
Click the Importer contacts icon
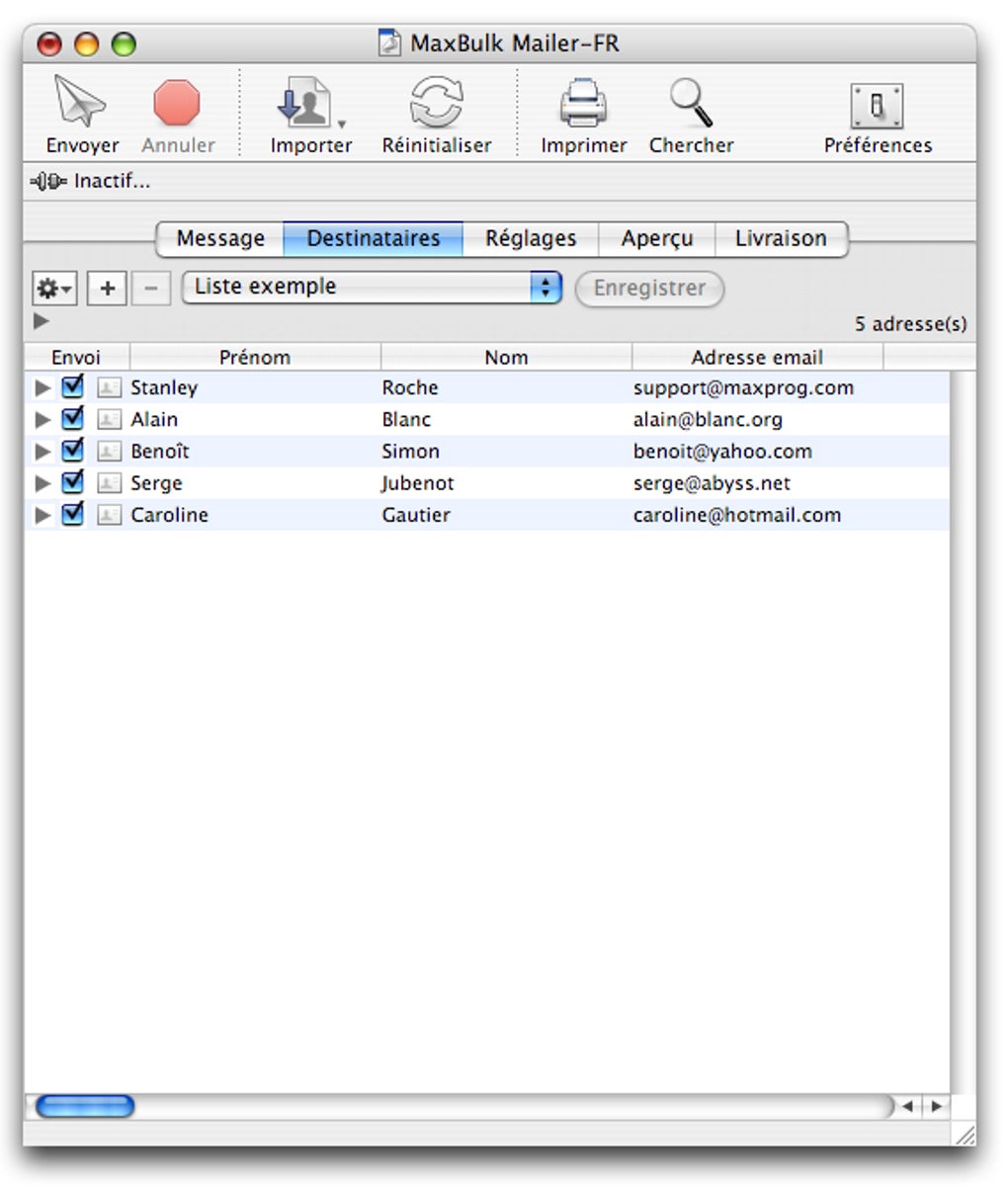tap(304, 102)
